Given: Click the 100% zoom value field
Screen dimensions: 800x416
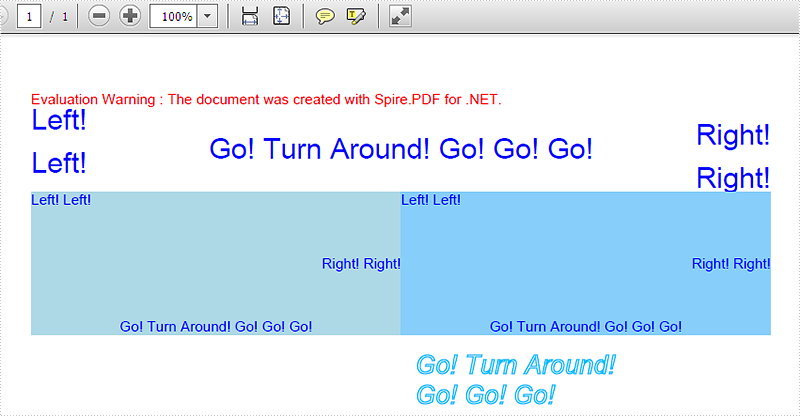Looking at the screenshot, I should pos(173,16).
